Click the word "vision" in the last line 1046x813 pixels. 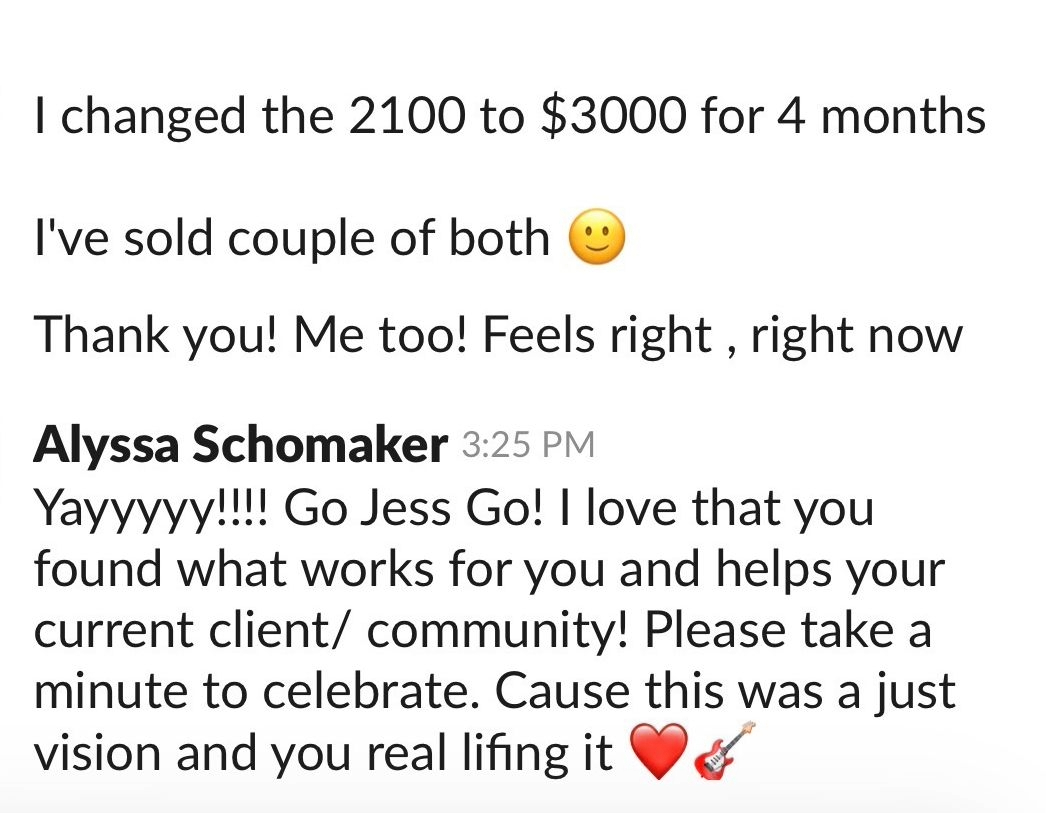(x=98, y=753)
